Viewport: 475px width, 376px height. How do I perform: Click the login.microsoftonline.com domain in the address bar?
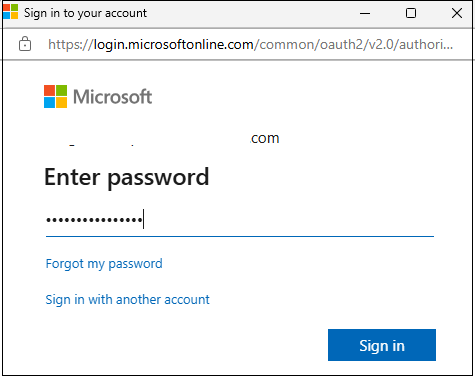point(173,44)
